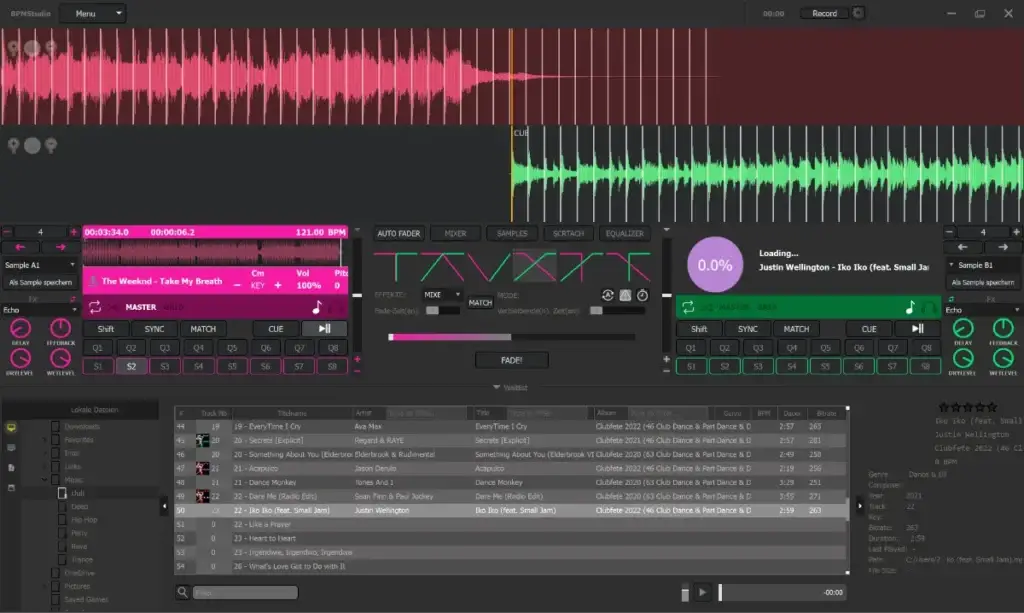The image size is (1024, 613).
Task: Expand the Music folder in tree
Action: pyautogui.click(x=44, y=480)
